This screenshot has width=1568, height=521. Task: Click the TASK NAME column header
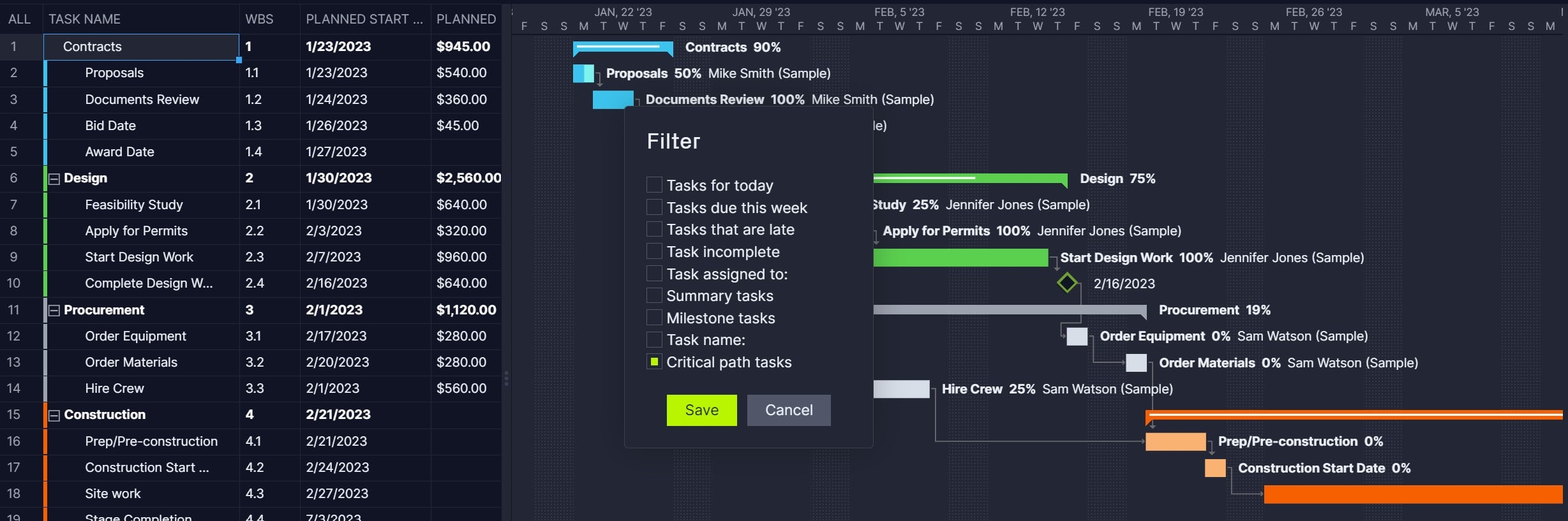84,19
